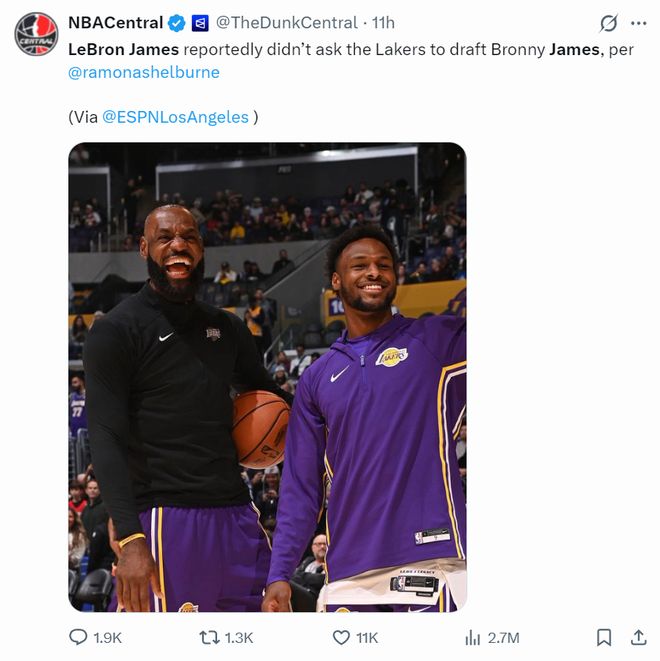Open the @TheDunkCentral handle link
The image size is (660, 661).
(286, 22)
